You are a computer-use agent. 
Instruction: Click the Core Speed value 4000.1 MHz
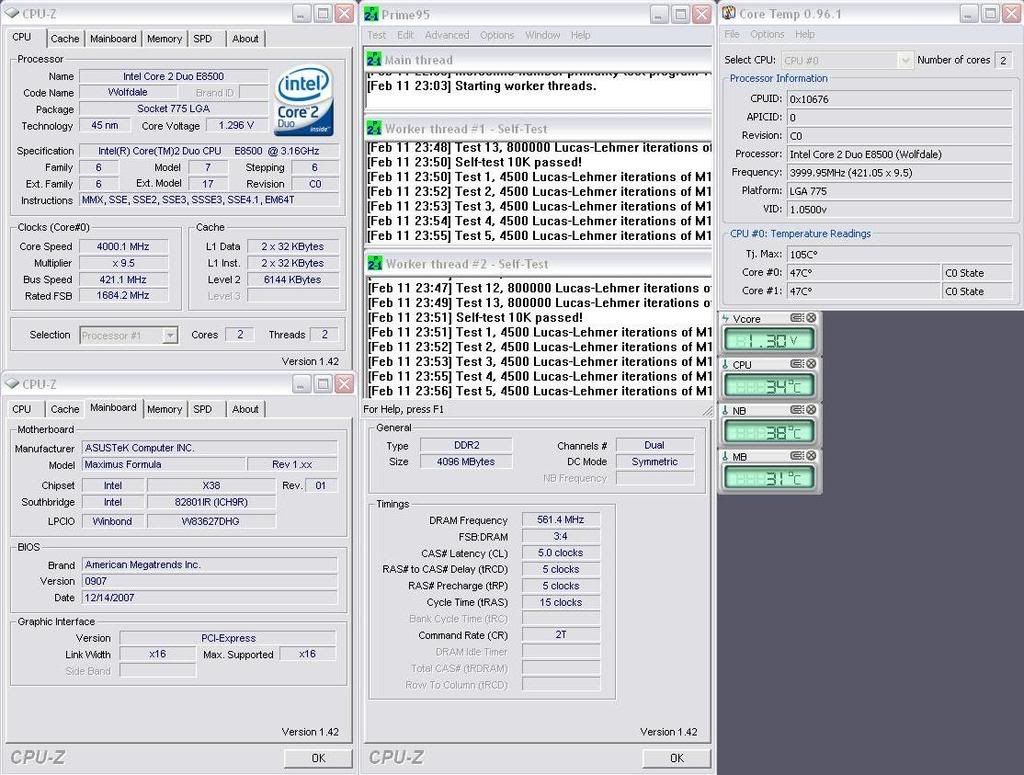click(x=123, y=247)
